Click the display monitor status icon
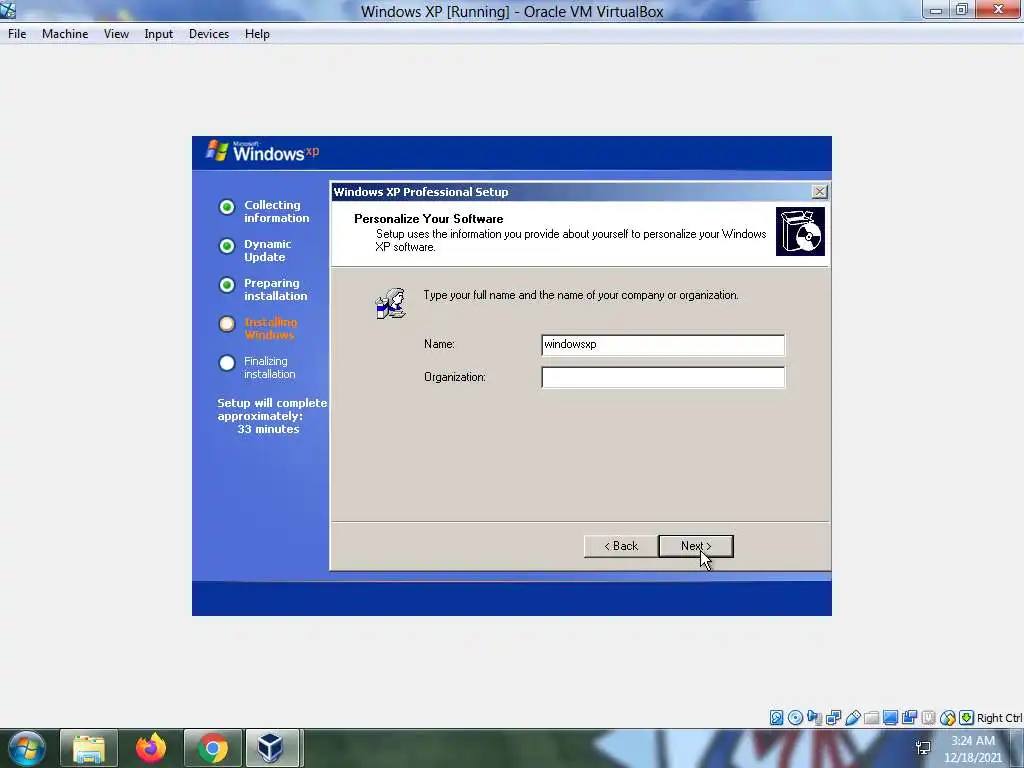Viewport: 1024px width, 768px height. pos(890,718)
